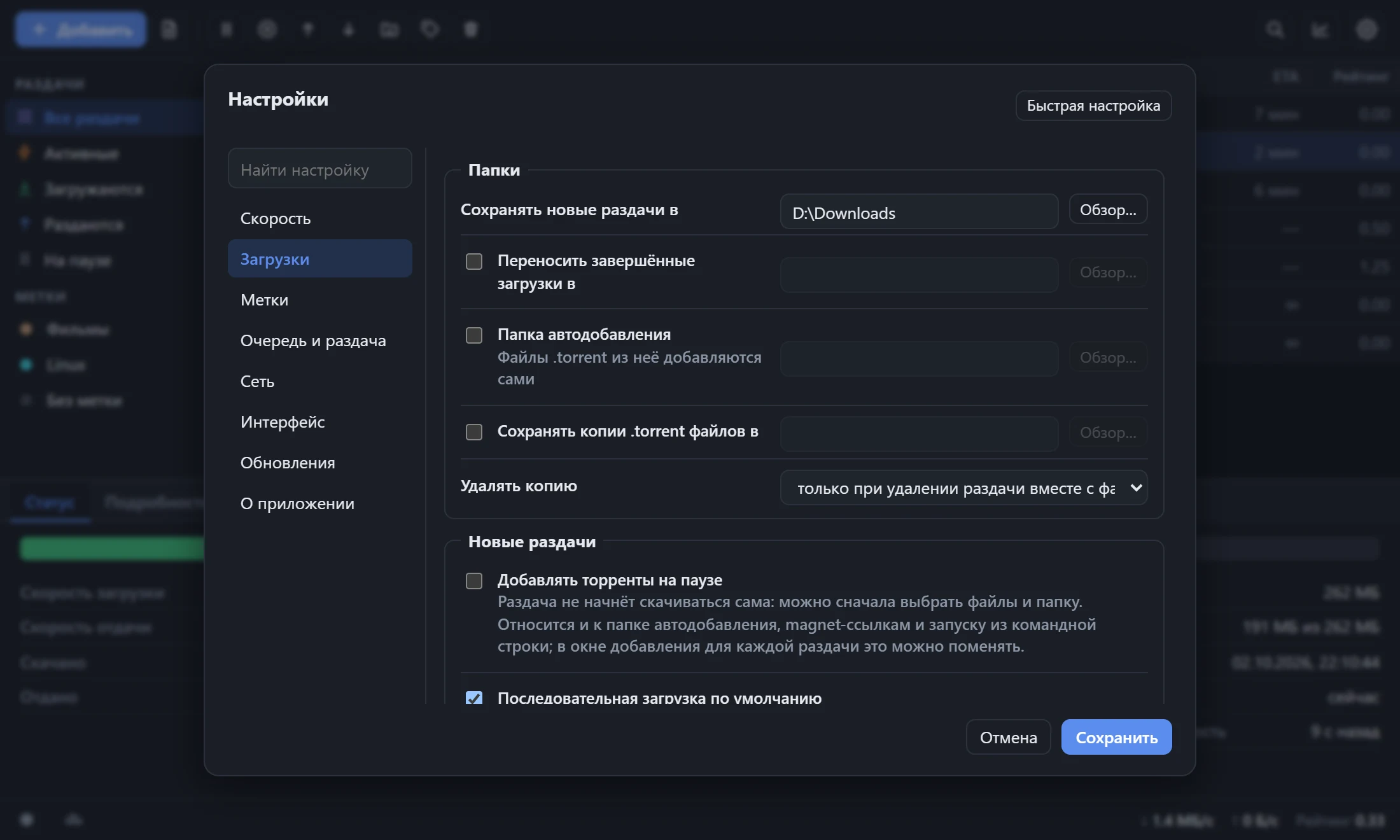Click the file icon beside Добавить button
This screenshot has width=1400, height=840.
(x=169, y=29)
